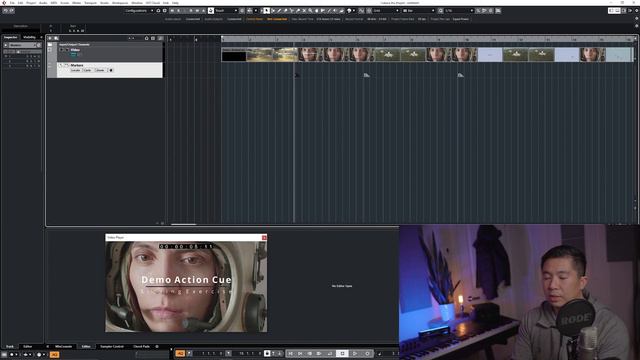Close the Video Player window
640x360 pixels.
point(264,237)
